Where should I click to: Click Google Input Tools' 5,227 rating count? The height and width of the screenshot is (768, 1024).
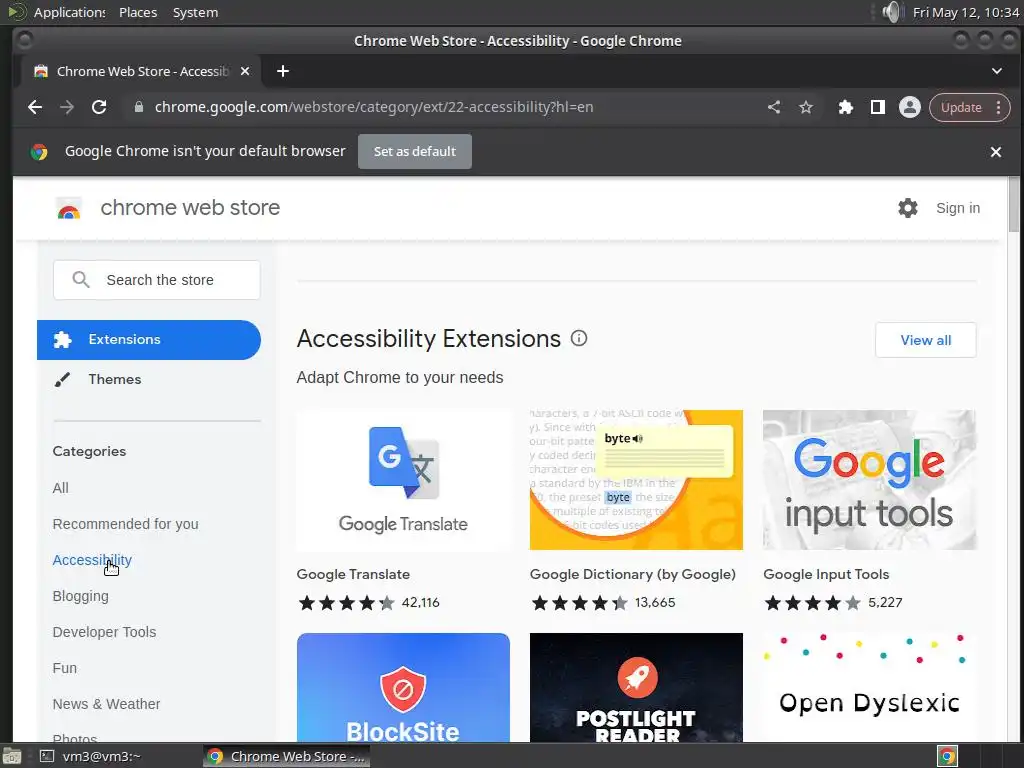point(885,603)
